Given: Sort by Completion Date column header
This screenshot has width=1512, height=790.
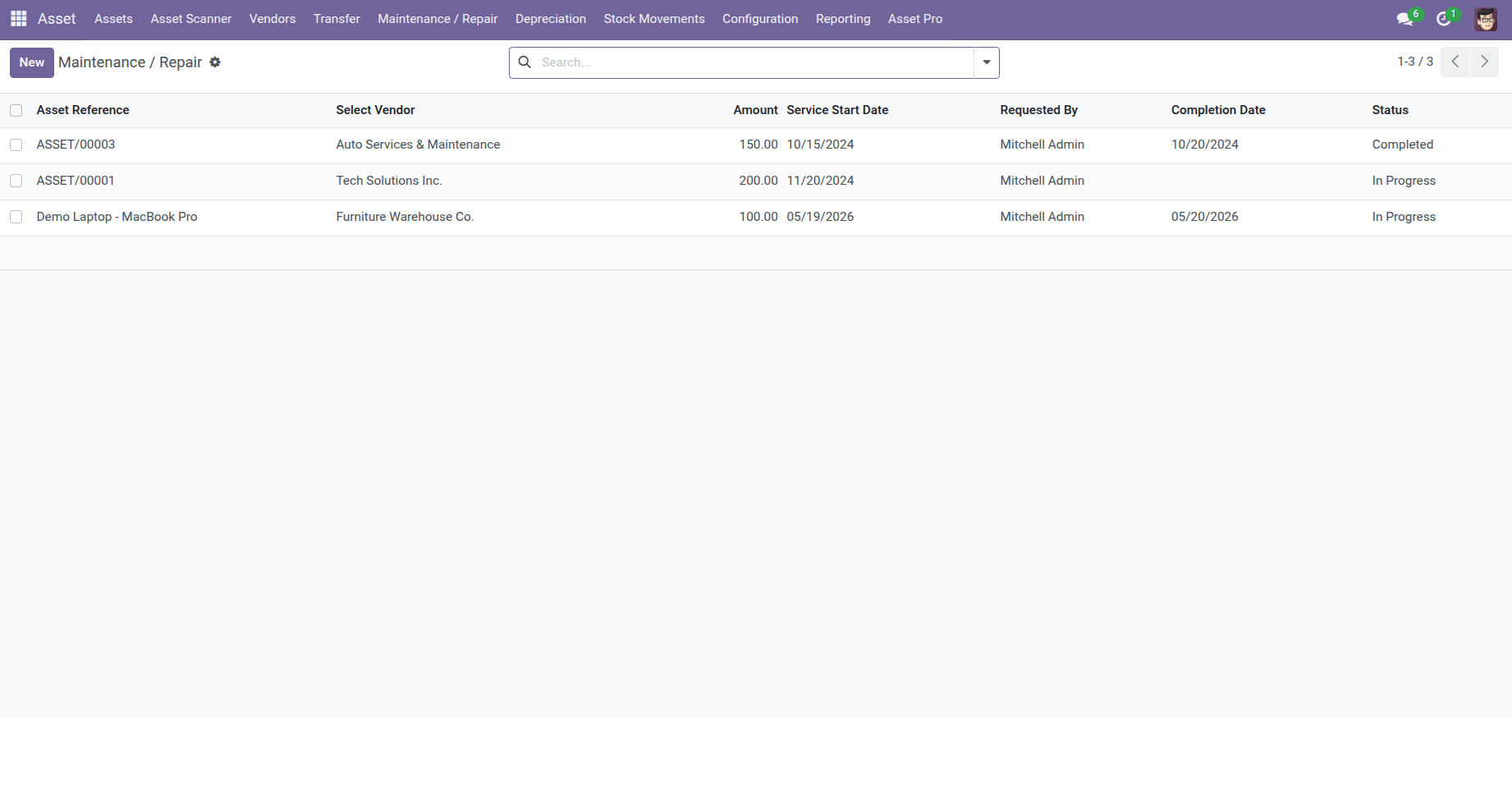Looking at the screenshot, I should coord(1218,110).
